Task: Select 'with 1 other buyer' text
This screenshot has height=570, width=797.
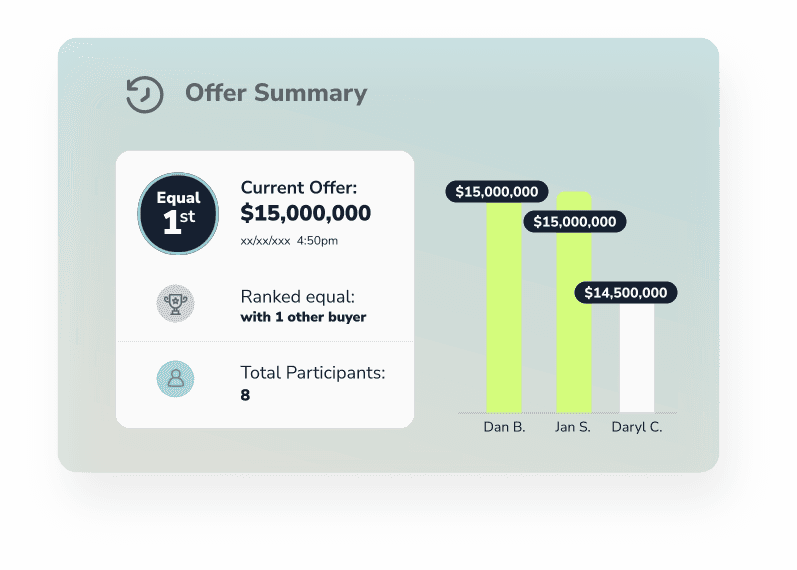Action: point(303,317)
